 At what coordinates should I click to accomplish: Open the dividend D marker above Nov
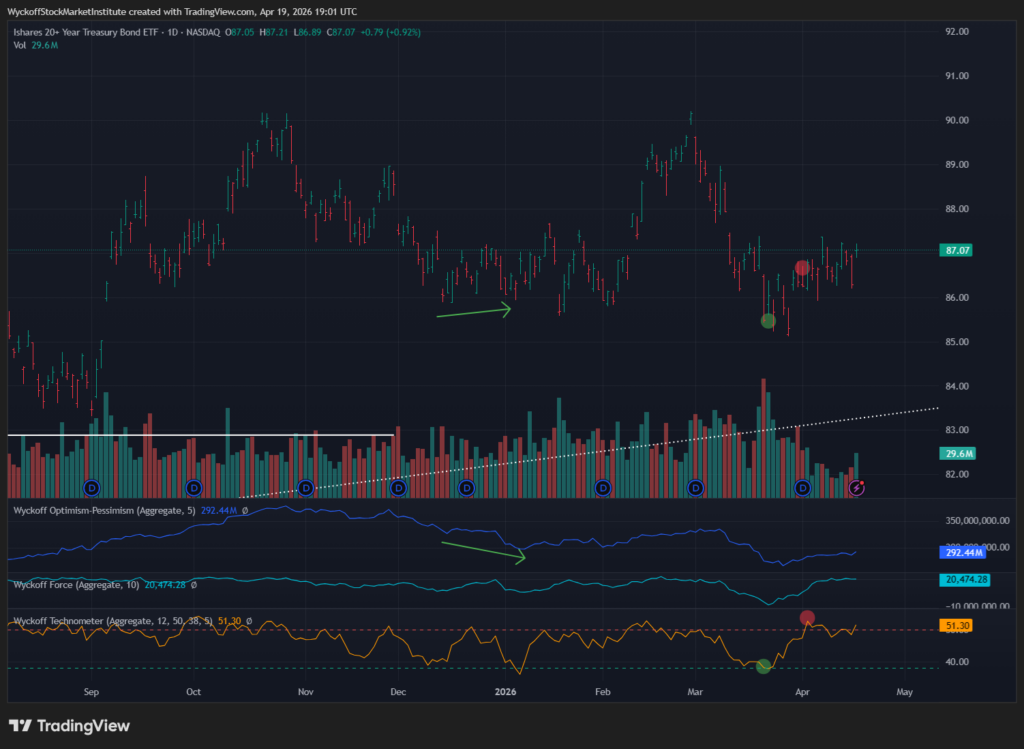pos(306,487)
